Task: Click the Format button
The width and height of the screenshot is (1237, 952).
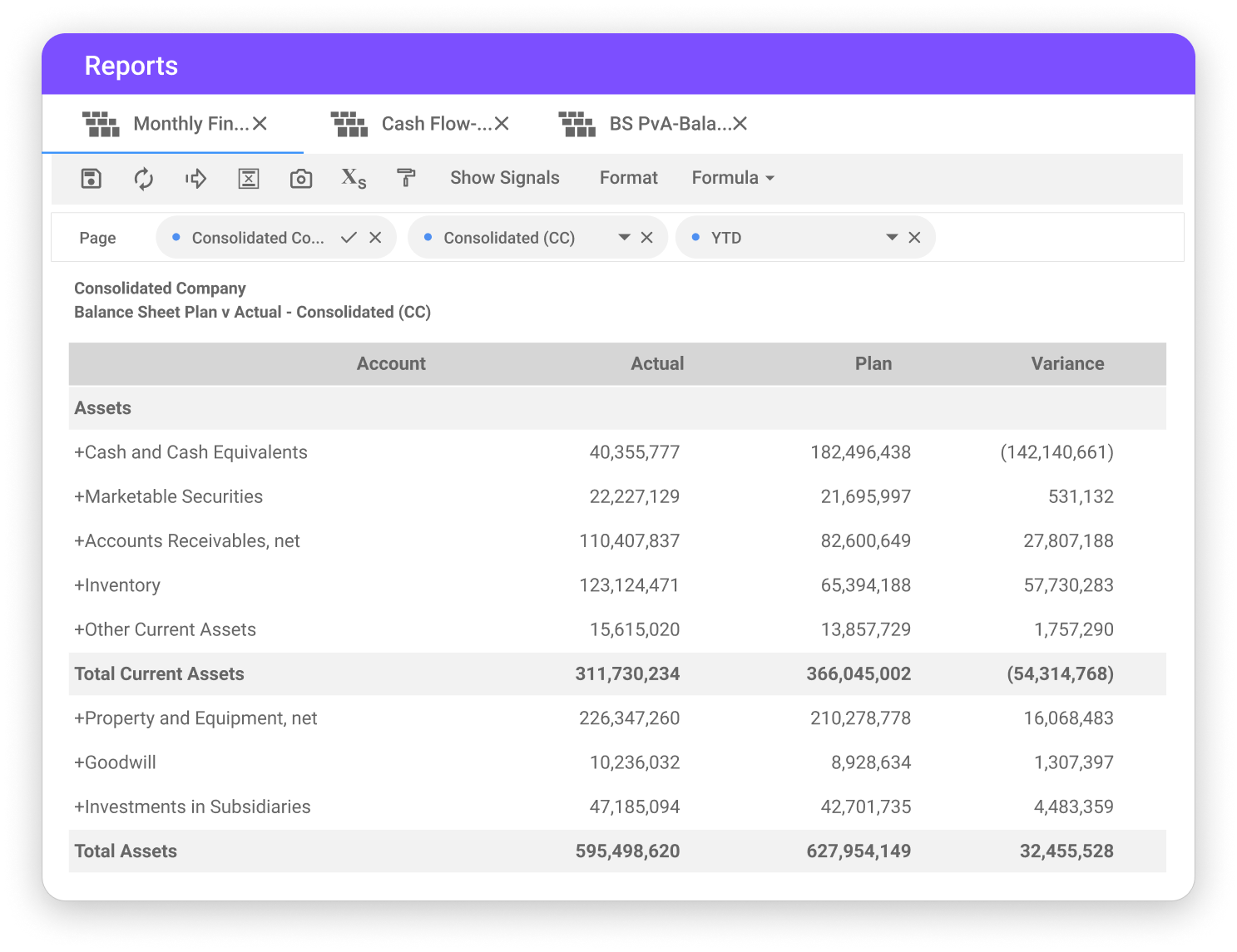Action: coord(628,177)
